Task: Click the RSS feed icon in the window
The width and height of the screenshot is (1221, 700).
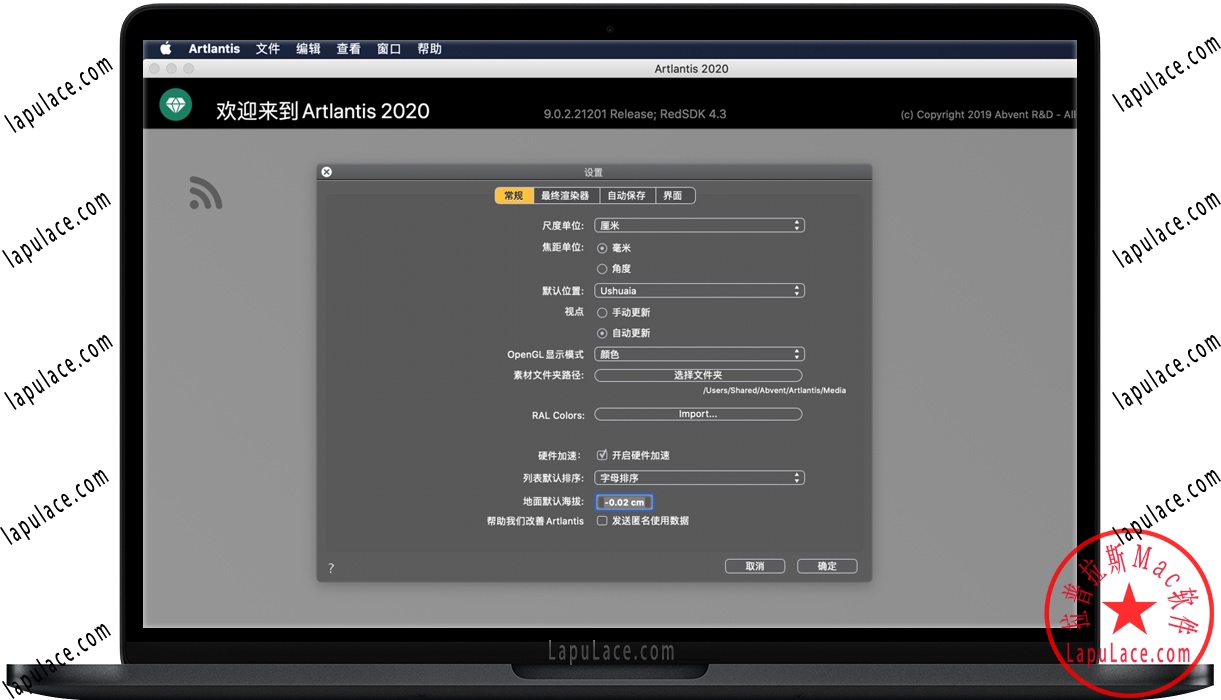Action: pos(205,193)
